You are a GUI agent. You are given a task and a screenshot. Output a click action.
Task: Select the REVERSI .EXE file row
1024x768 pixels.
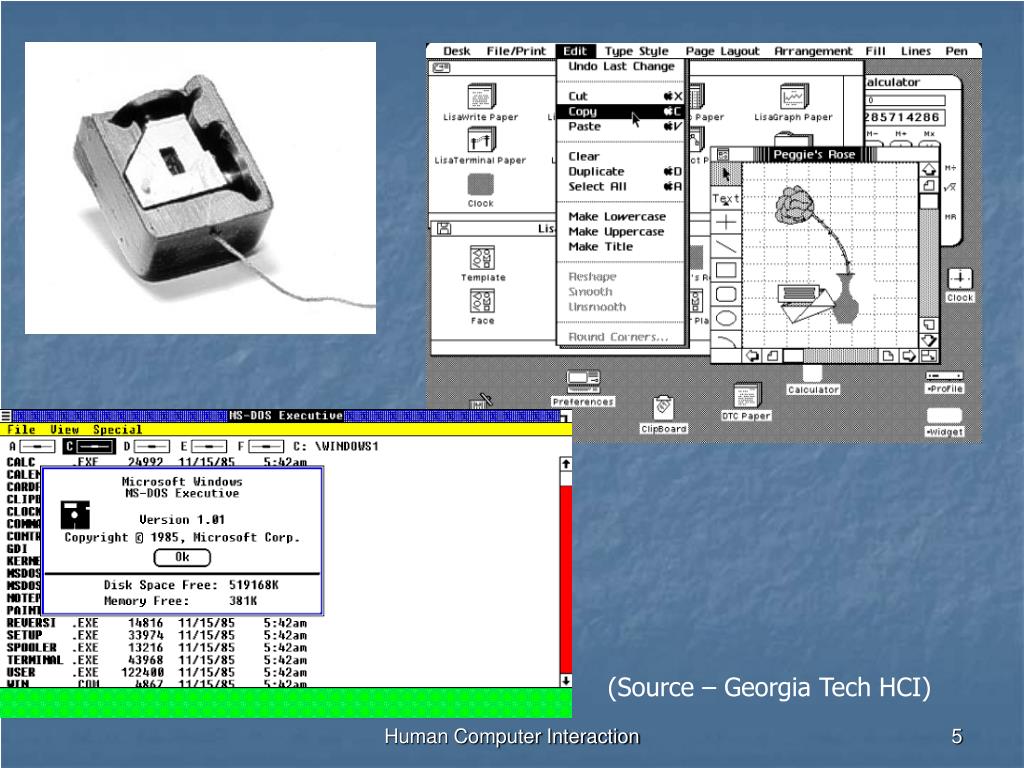point(157,623)
